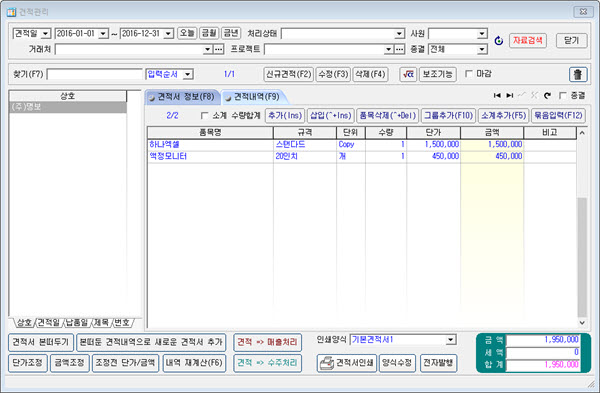Toggle the 마감 checkbox
600x393 pixels.
468,73
